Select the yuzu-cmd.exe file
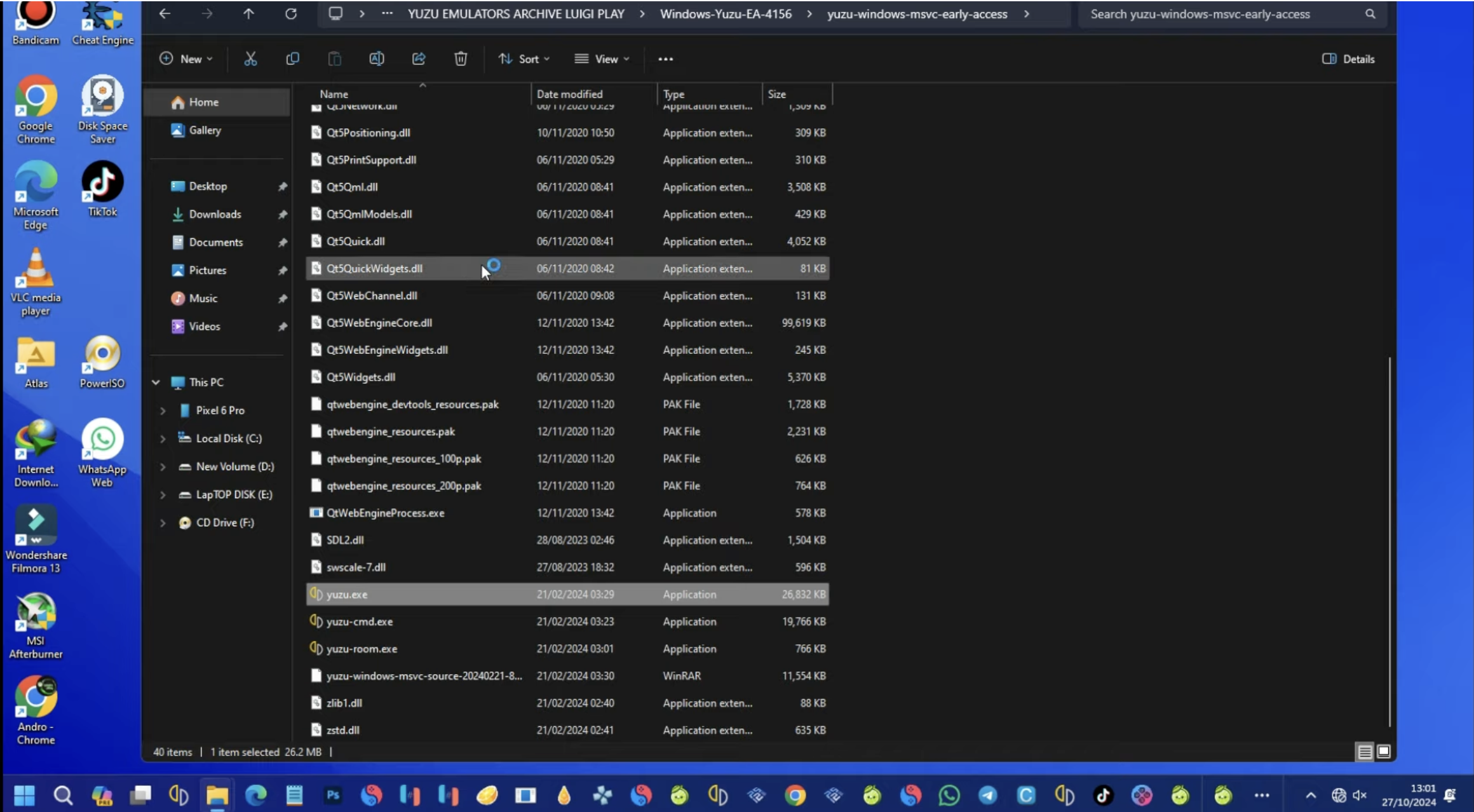The height and width of the screenshot is (812, 1474). tap(360, 621)
